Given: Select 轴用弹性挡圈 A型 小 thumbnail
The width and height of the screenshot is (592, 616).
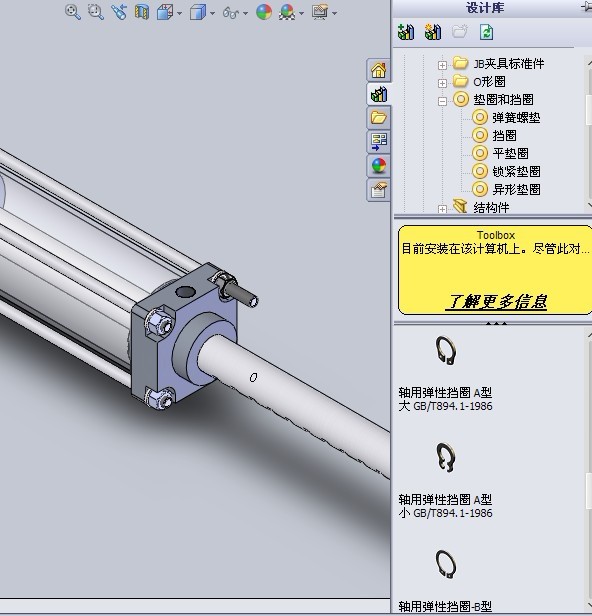Looking at the screenshot, I should point(446,458).
